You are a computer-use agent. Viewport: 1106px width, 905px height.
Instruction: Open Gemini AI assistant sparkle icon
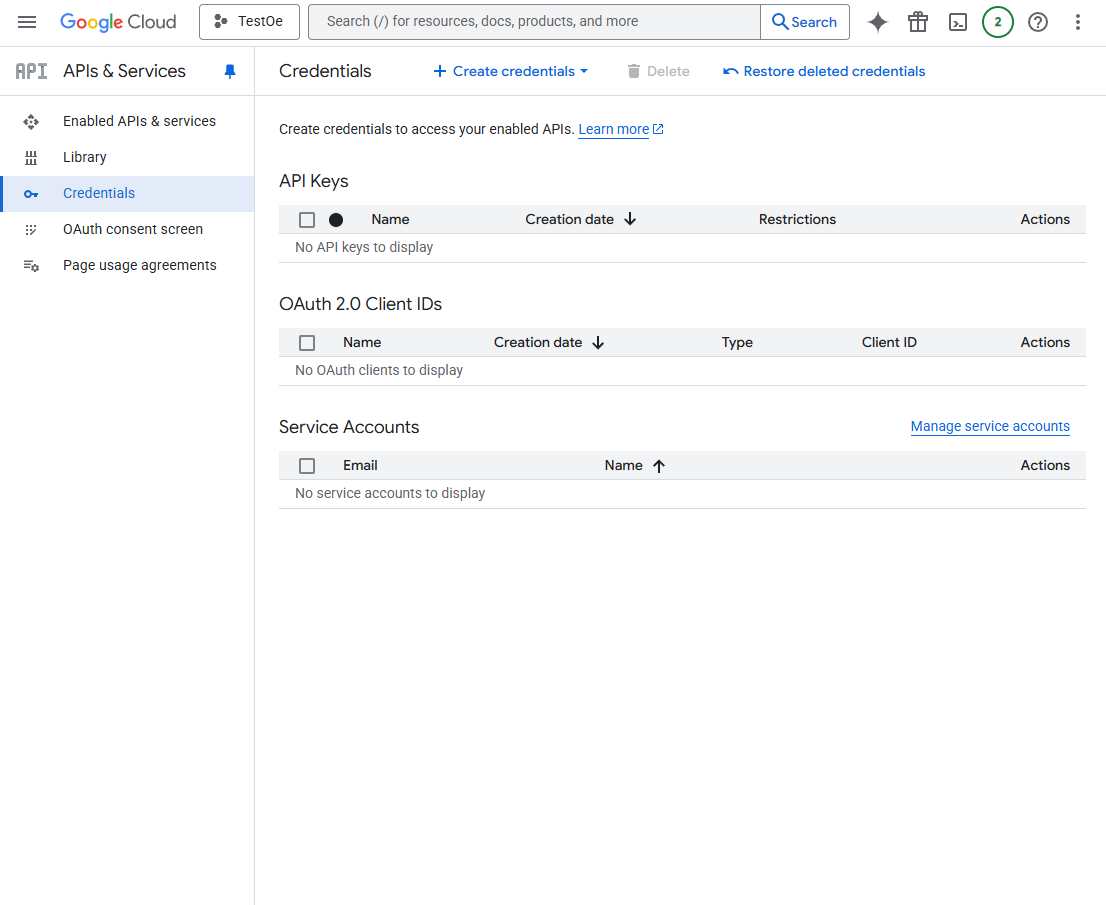(x=877, y=23)
